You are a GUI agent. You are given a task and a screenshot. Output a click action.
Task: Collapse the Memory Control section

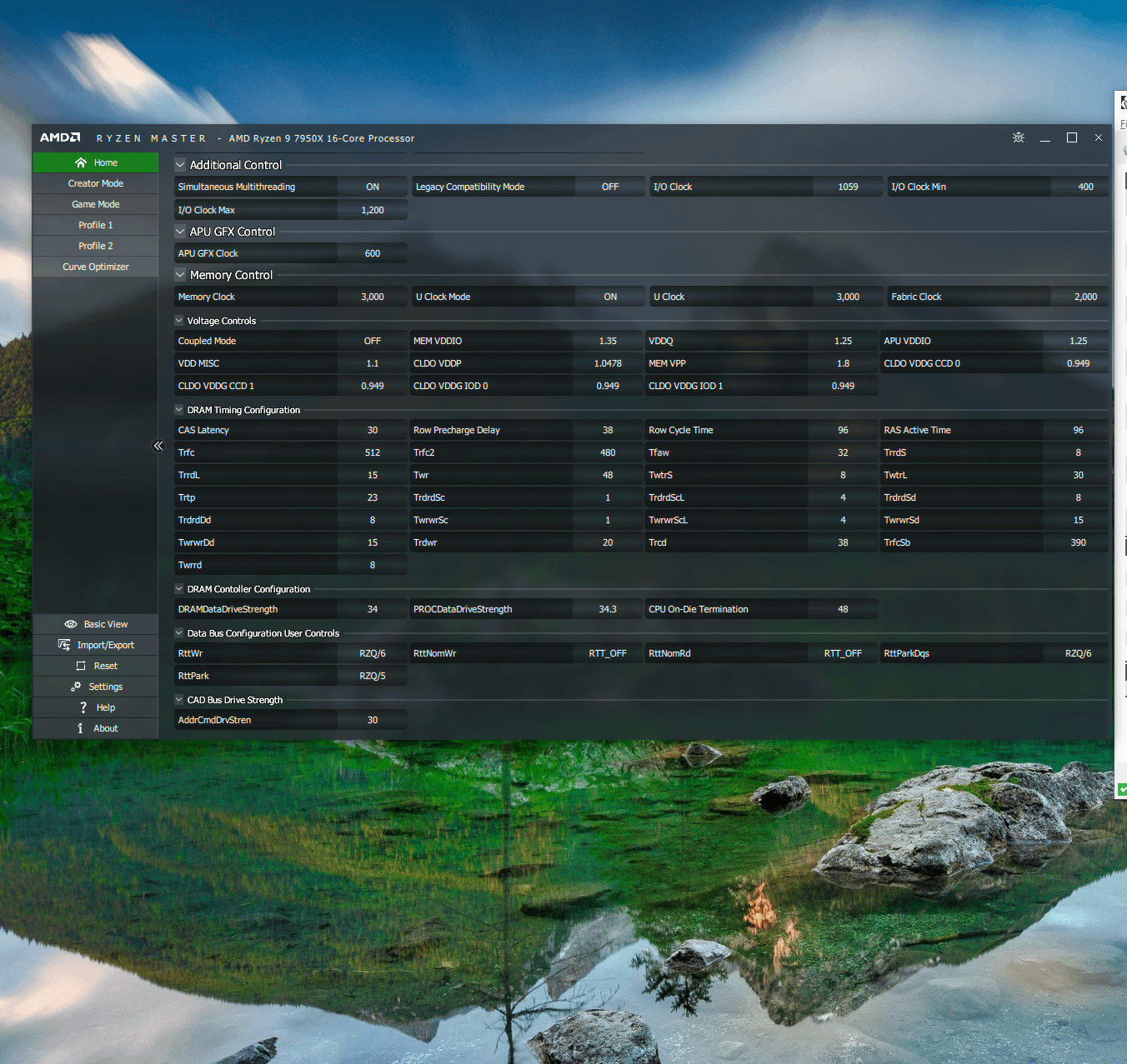180,275
